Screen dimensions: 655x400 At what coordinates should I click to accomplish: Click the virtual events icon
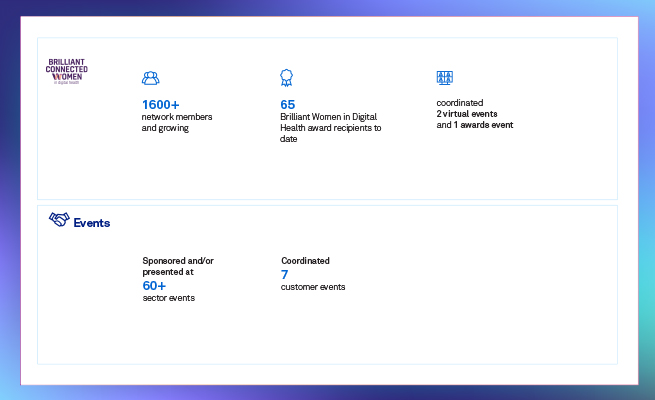[x=445, y=78]
